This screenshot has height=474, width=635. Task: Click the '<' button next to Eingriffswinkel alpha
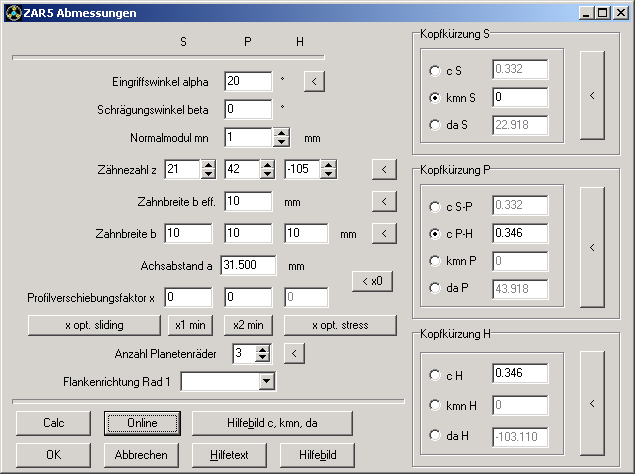click(x=314, y=82)
